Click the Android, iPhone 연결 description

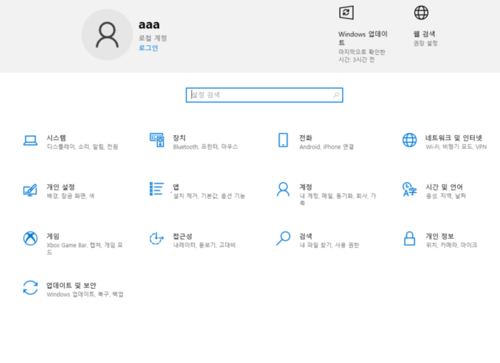(326, 147)
